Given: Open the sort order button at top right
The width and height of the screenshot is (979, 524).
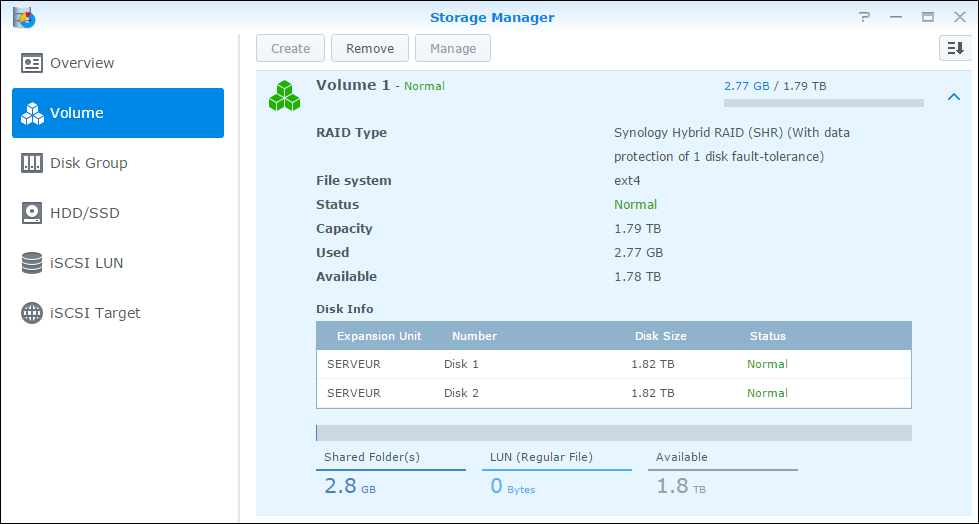Looking at the screenshot, I should (954, 48).
